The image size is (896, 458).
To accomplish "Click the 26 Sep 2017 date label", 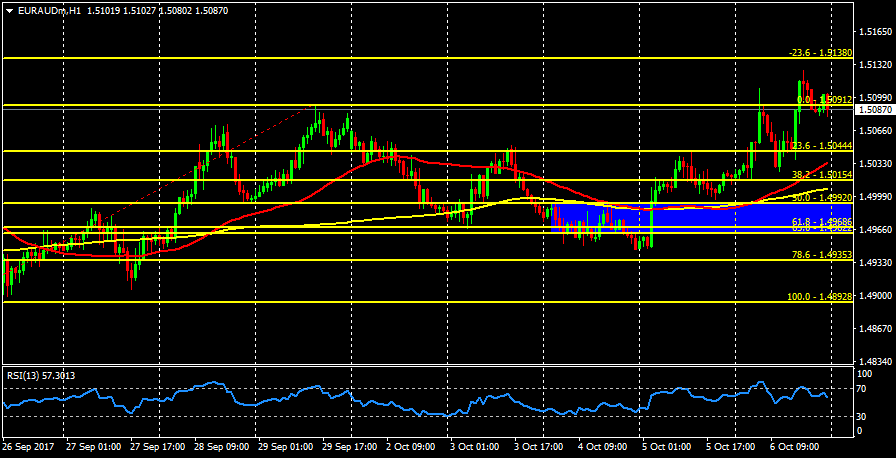I will 28,447.
